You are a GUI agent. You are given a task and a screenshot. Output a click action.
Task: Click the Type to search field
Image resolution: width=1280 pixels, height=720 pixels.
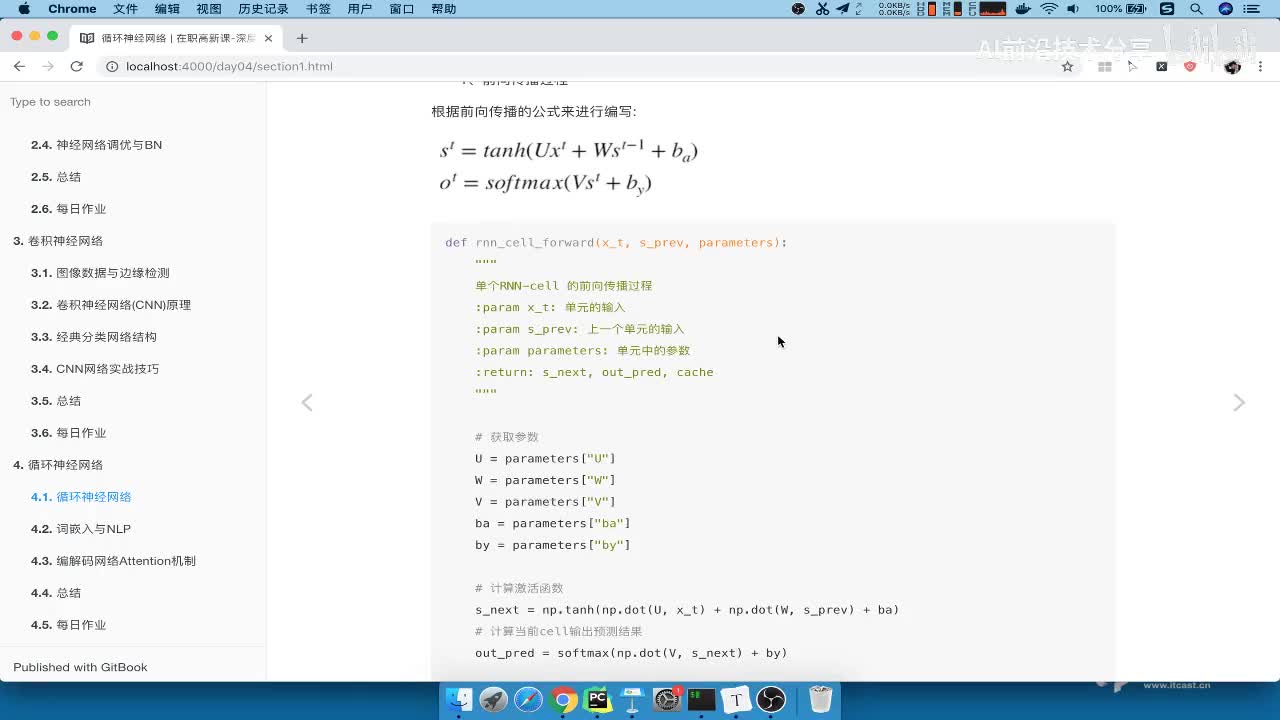[133, 102]
